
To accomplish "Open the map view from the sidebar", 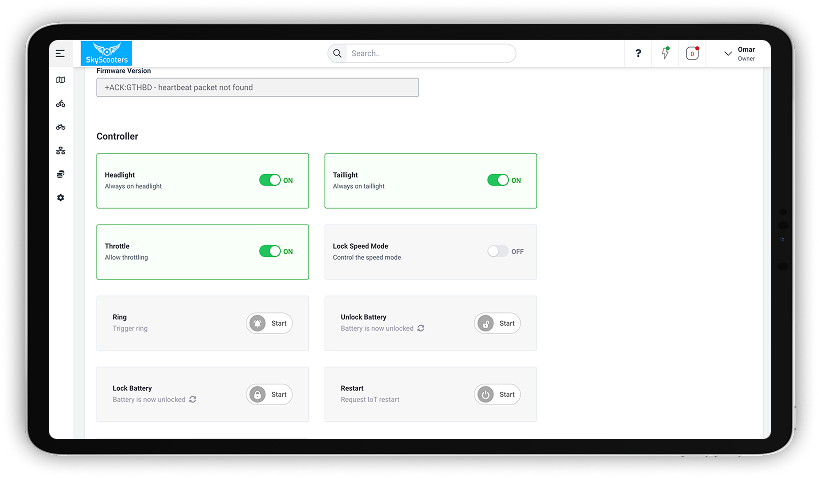I will coord(61,80).
